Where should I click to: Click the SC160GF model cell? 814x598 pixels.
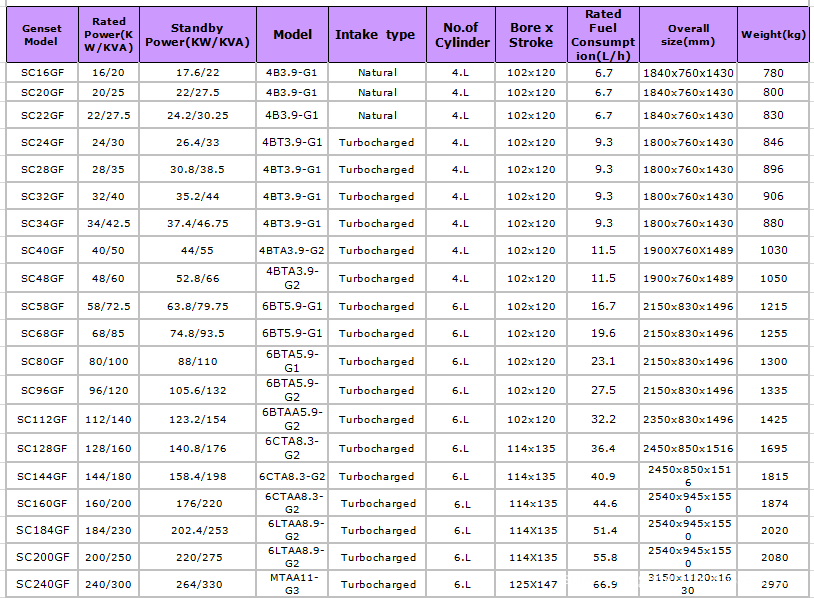[x=42, y=504]
